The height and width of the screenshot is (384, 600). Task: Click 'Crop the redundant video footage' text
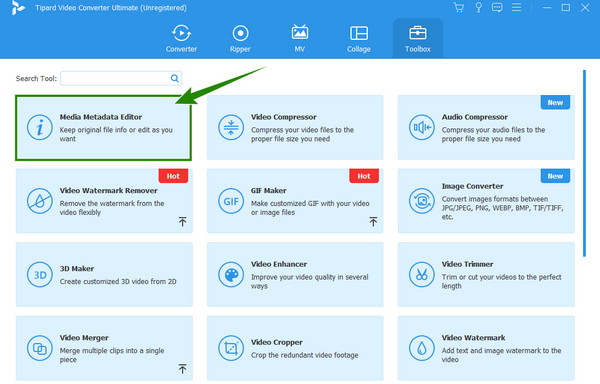click(305, 355)
